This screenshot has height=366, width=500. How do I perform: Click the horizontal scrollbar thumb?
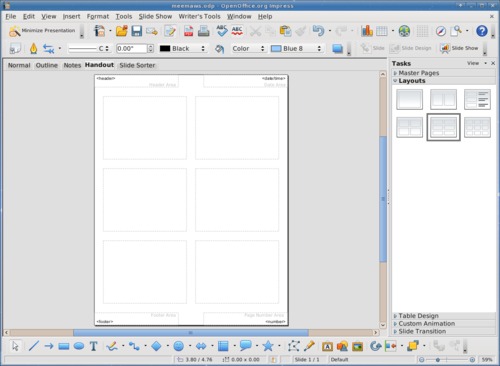click(x=191, y=333)
